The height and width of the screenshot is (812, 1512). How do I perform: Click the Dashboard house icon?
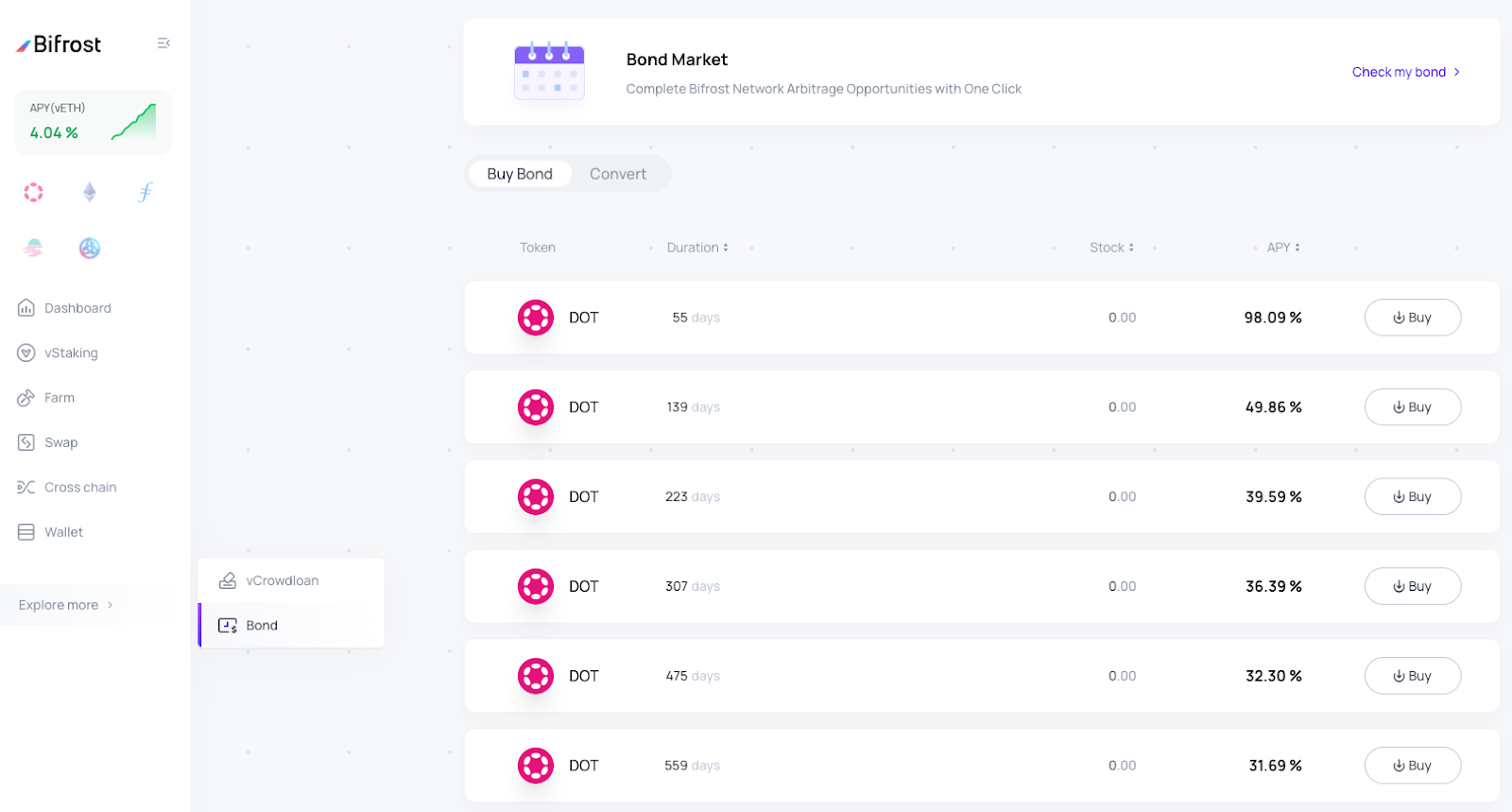click(x=26, y=308)
